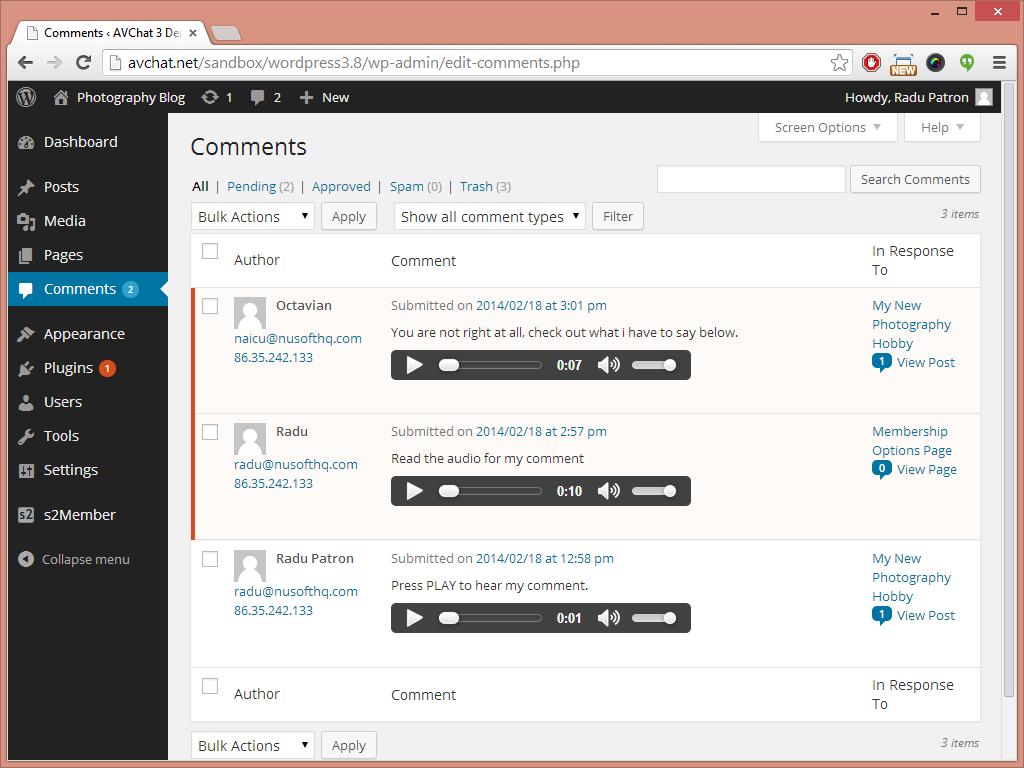Play Octavian's audio comment
Screen dimensions: 1024x768
(415, 365)
